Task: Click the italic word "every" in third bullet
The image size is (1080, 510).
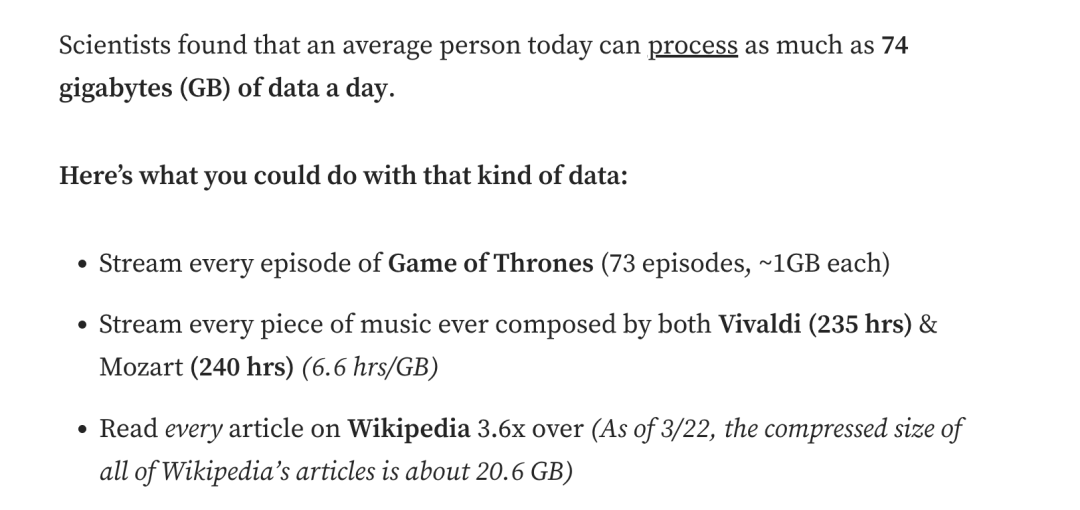Action: 194,430
